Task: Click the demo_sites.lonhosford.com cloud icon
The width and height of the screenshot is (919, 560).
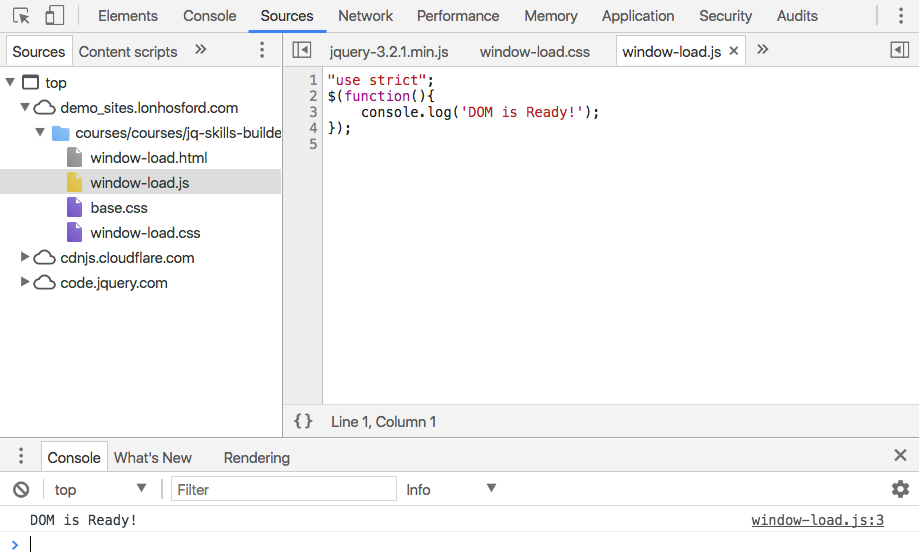Action: tap(45, 107)
